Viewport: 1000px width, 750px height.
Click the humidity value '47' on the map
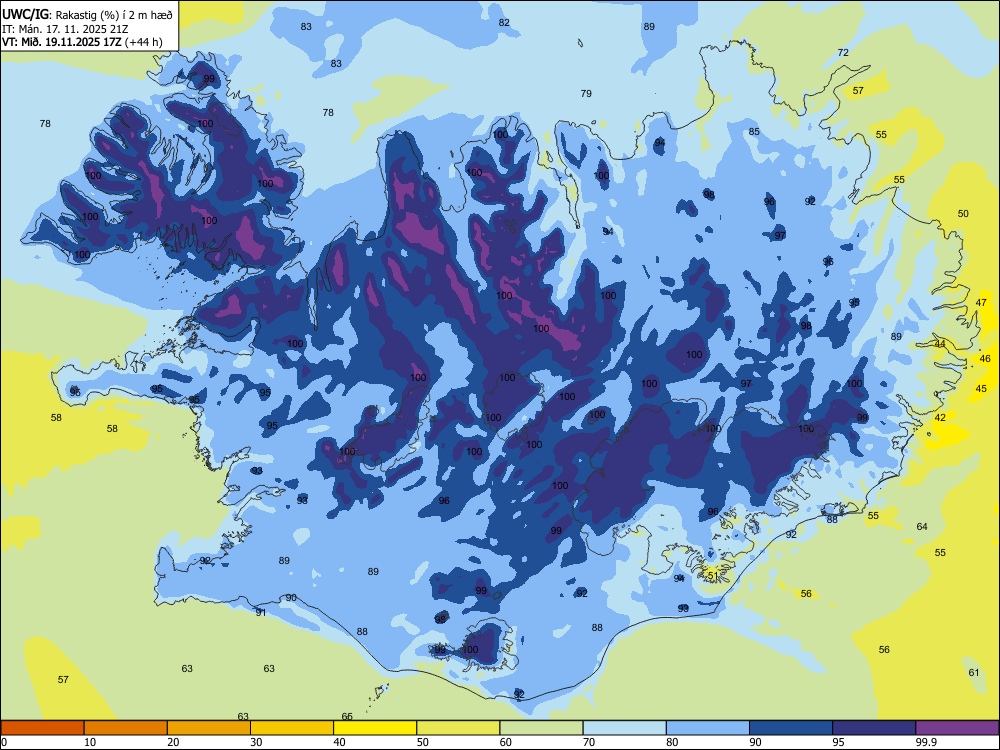click(982, 303)
